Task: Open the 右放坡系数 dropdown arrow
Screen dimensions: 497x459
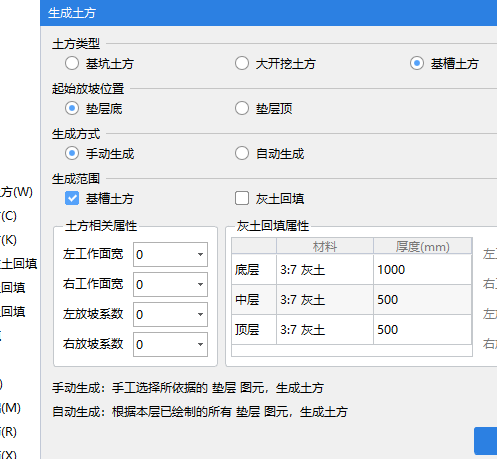Action: 200,345
